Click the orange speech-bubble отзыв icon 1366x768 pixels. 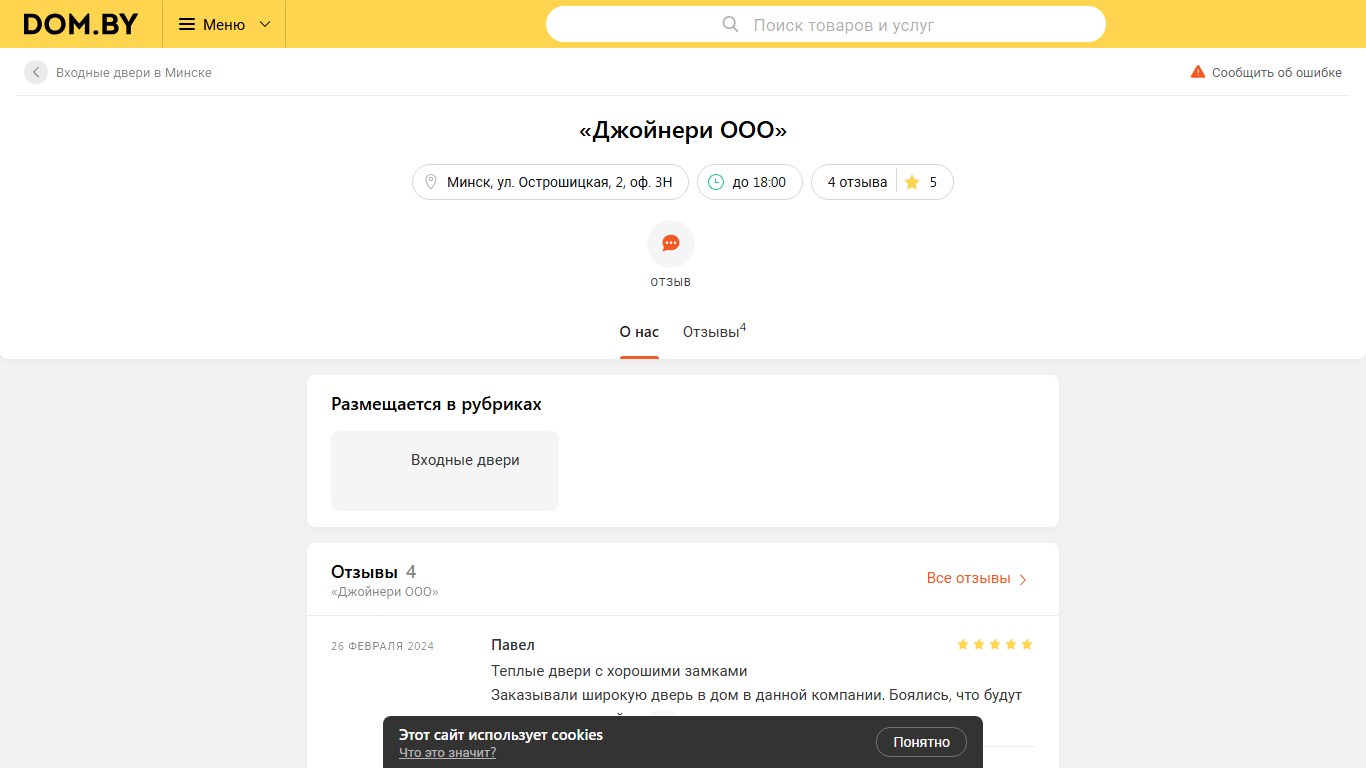671,244
